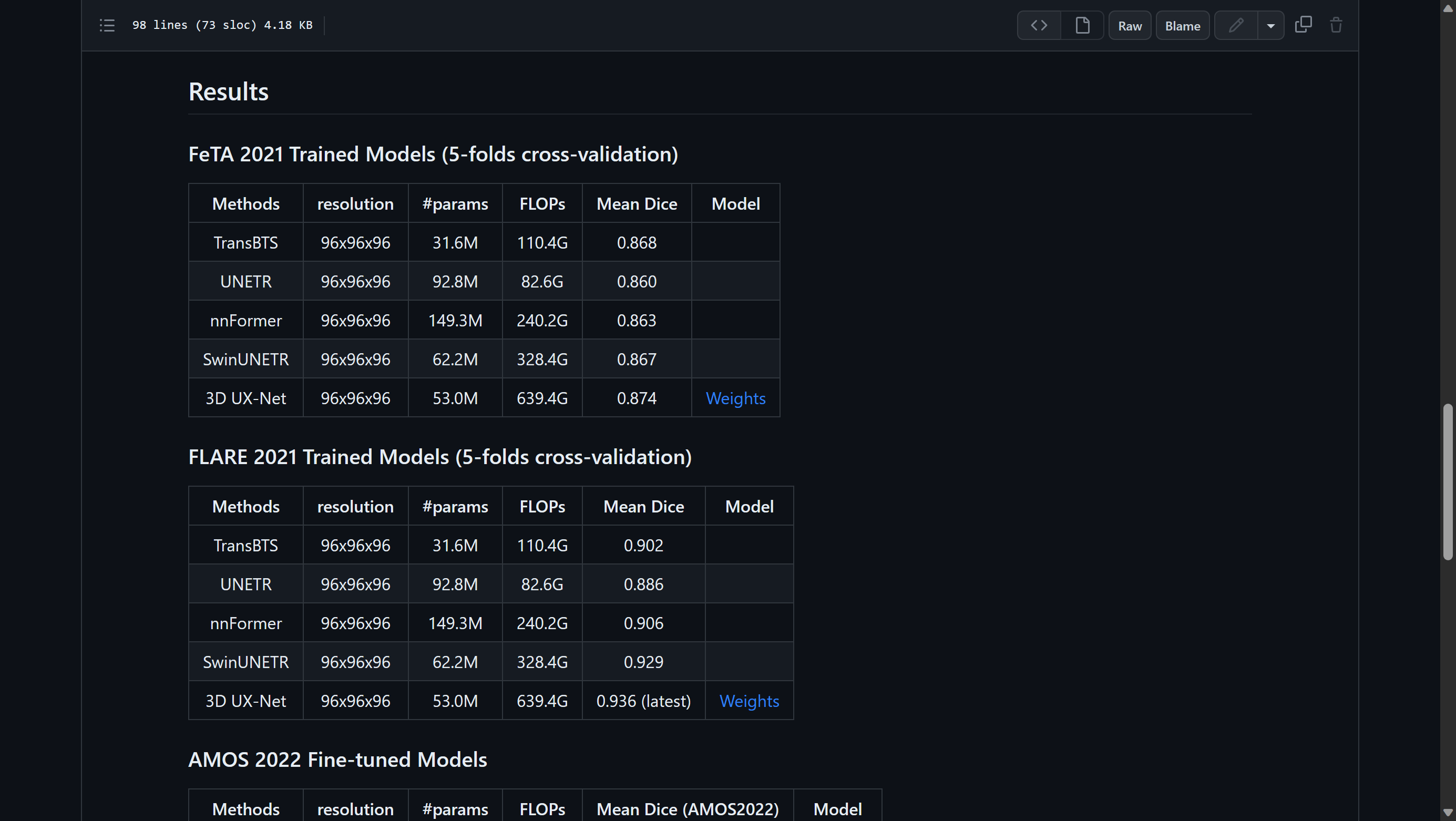Image resolution: width=1456 pixels, height=821 pixels.
Task: Open the Blame view
Action: [1183, 26]
